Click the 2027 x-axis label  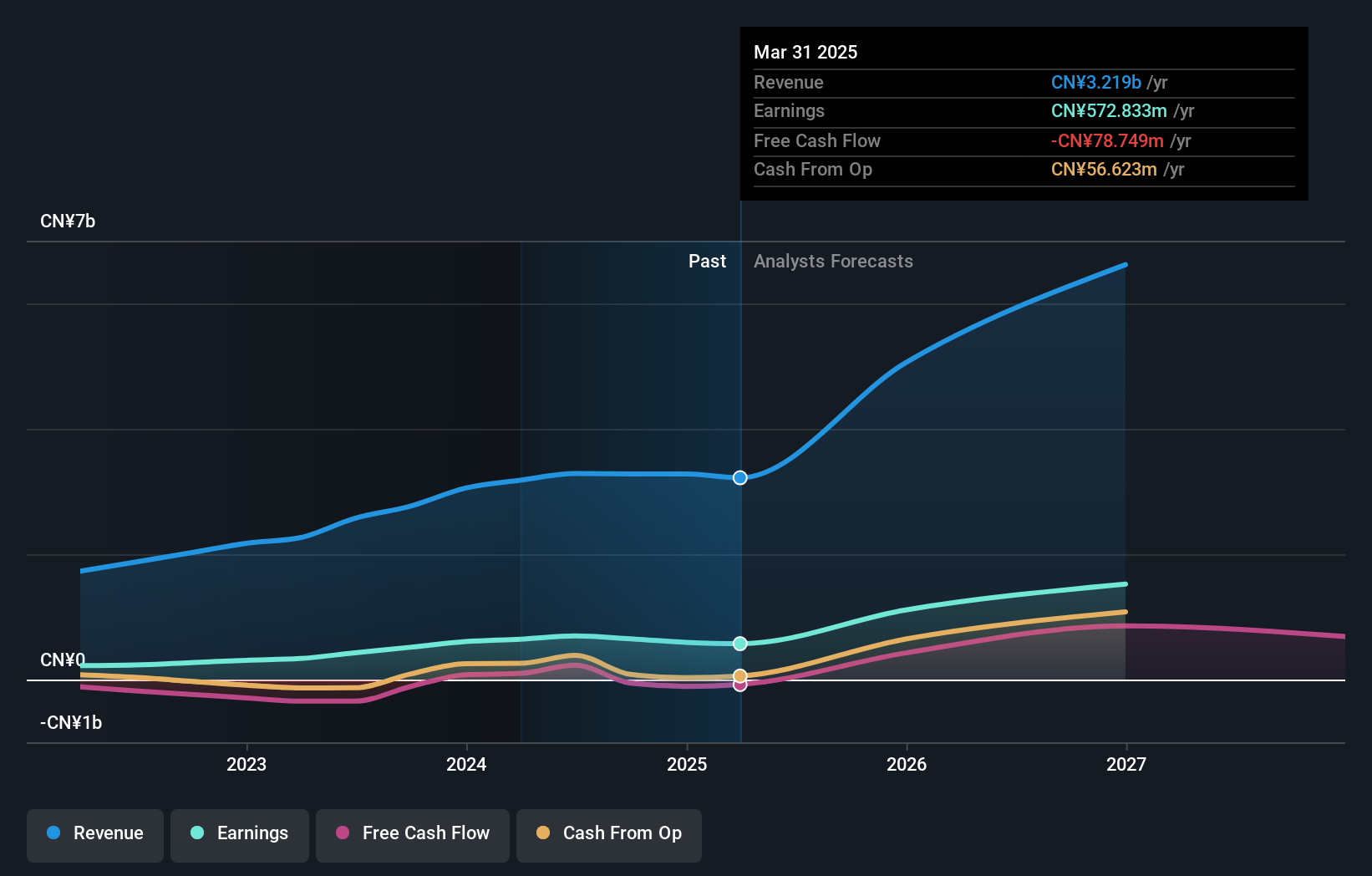click(x=1126, y=764)
